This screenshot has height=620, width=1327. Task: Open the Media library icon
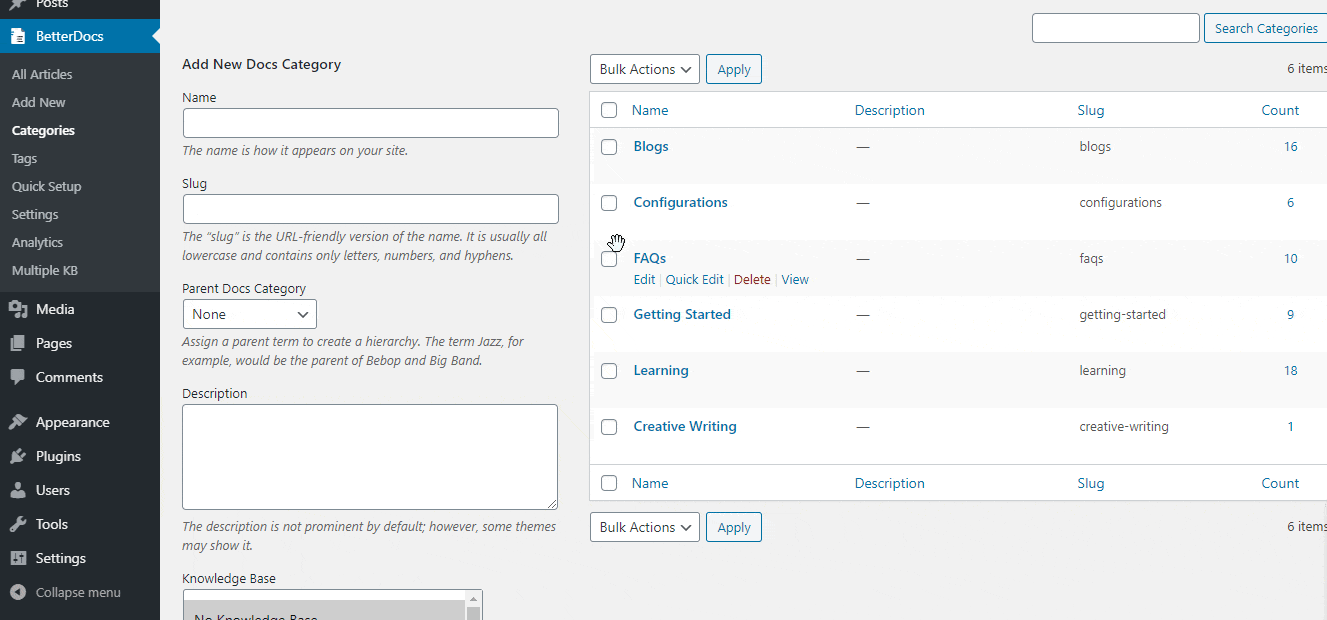(18, 310)
